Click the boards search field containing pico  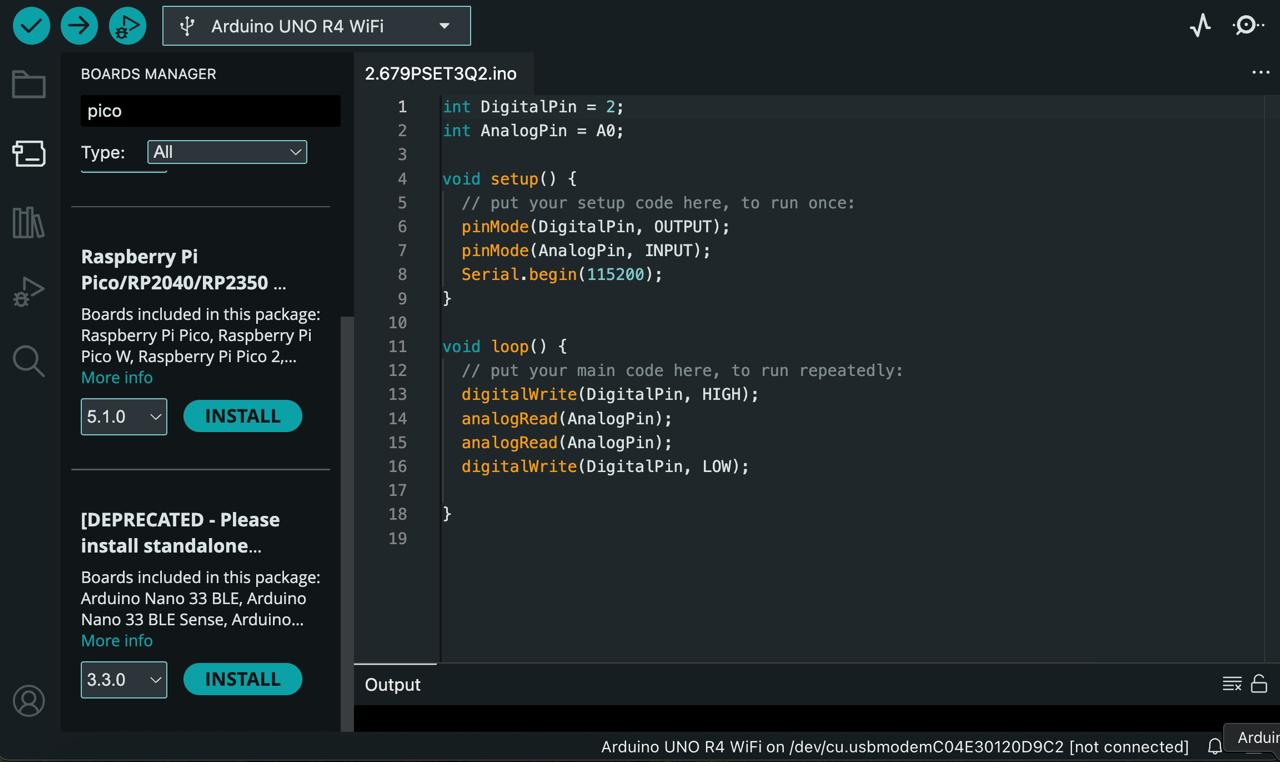point(210,111)
